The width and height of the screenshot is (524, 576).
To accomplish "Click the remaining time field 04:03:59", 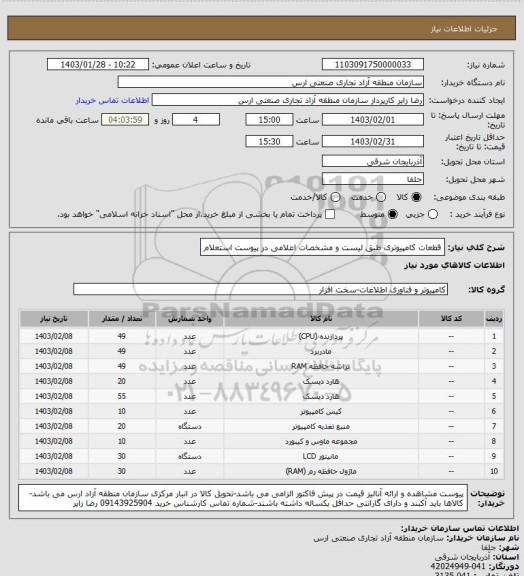I will [x=125, y=120].
